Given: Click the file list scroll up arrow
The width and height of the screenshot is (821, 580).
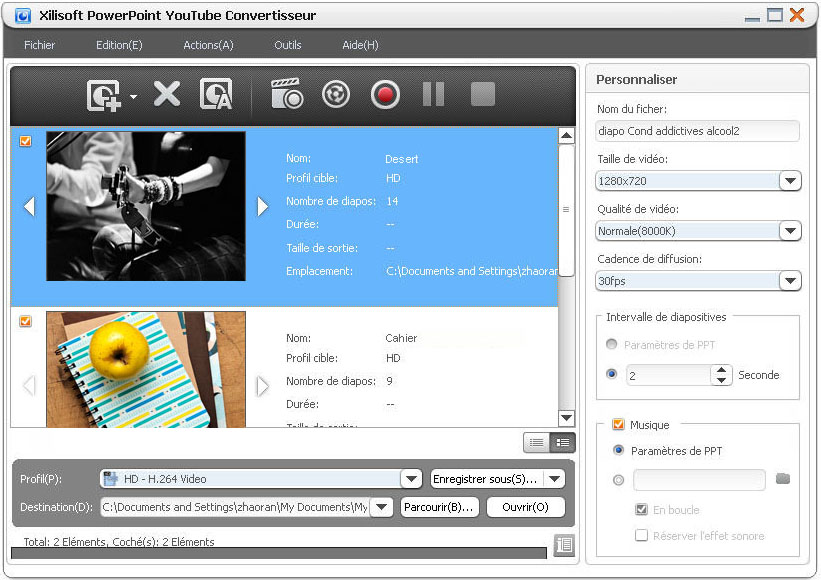Looking at the screenshot, I should click(566, 136).
